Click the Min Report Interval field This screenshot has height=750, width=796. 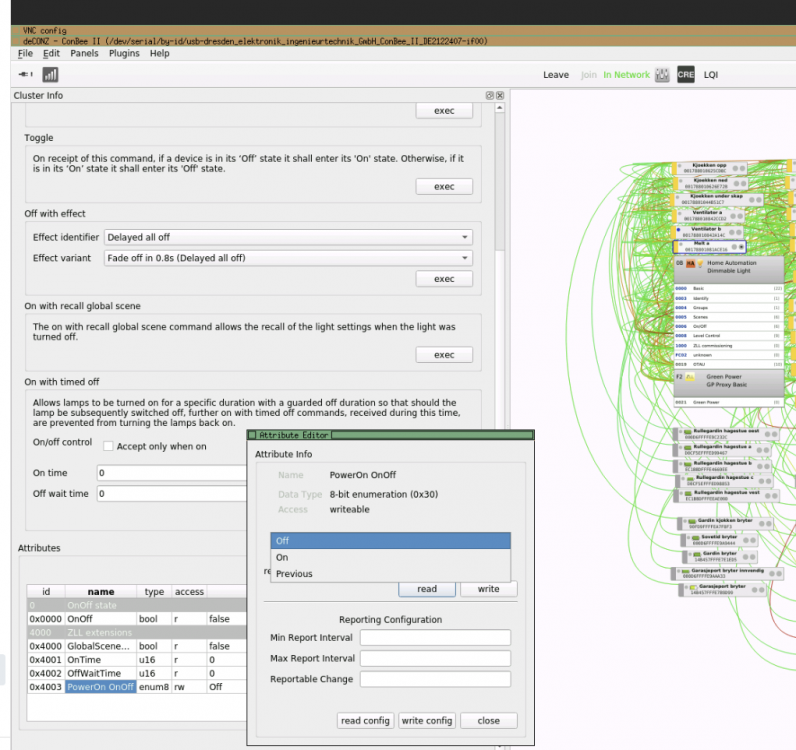pos(435,638)
